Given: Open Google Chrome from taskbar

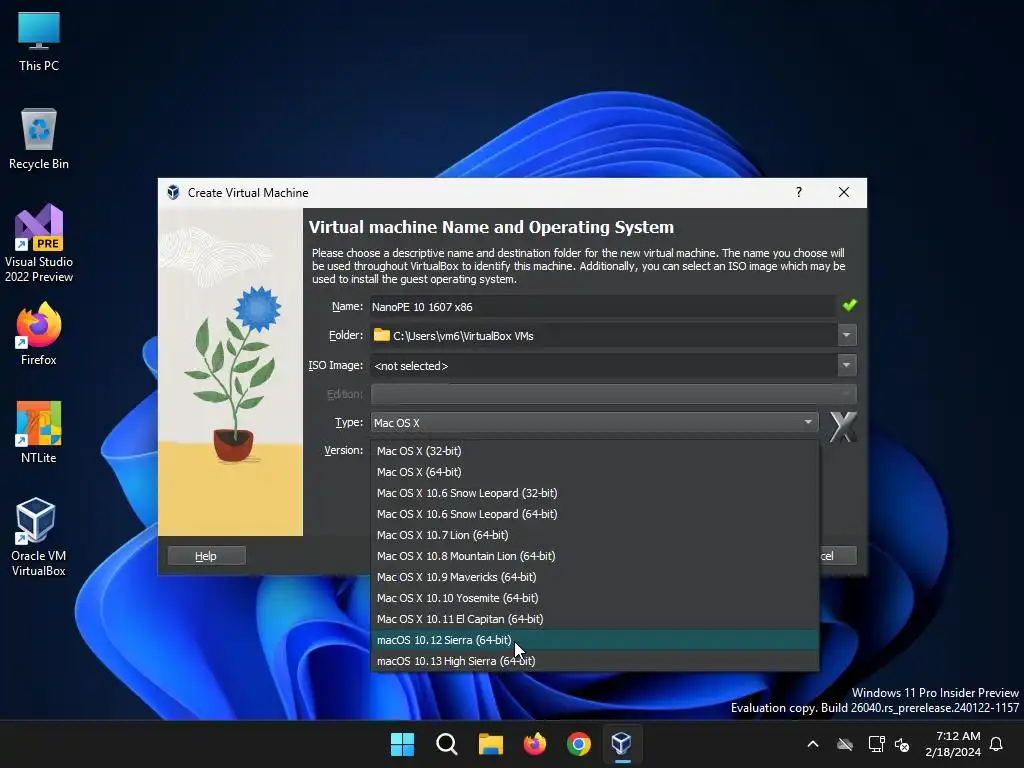Looking at the screenshot, I should point(579,744).
